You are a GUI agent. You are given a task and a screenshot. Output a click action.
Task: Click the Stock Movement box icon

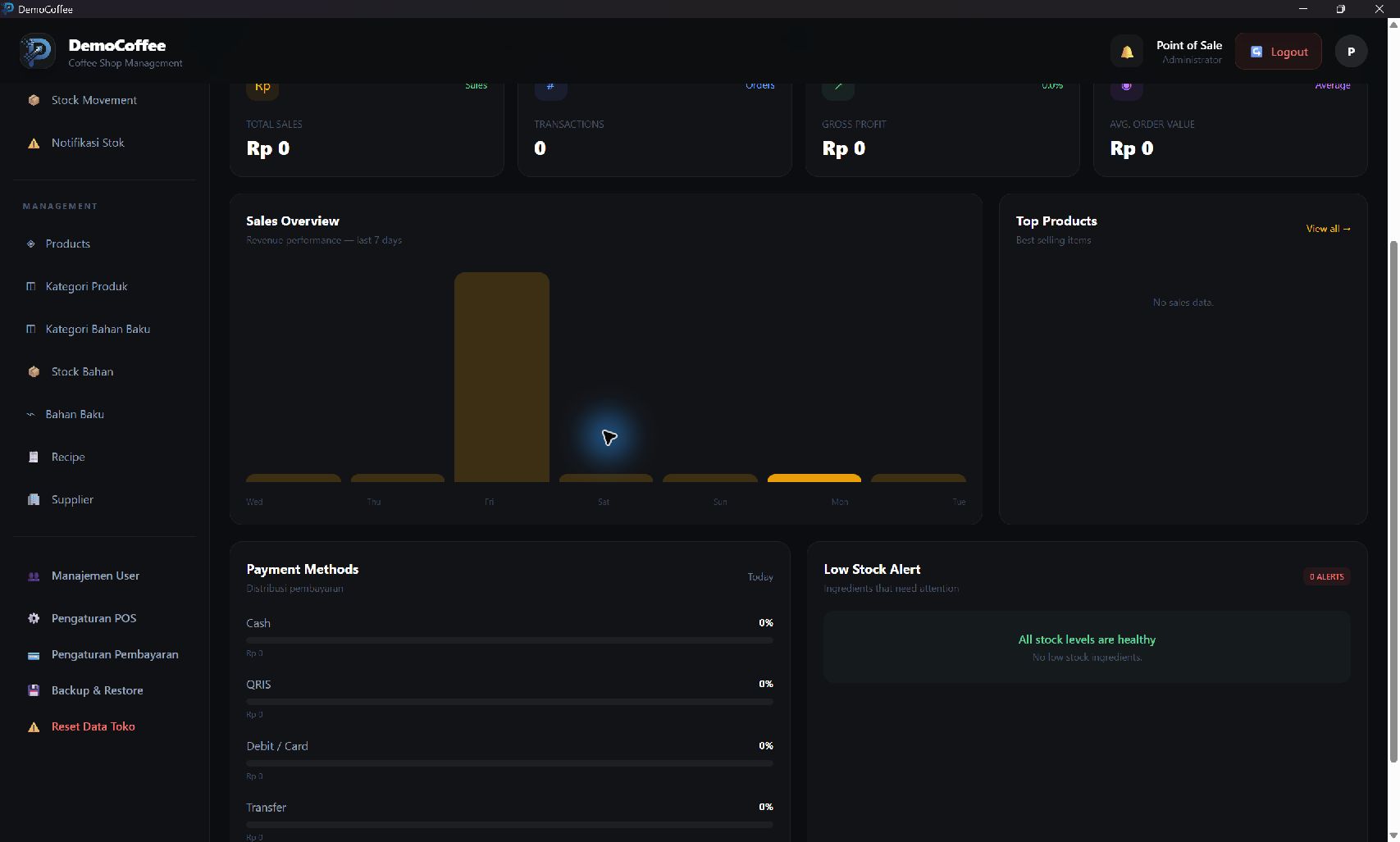point(34,100)
